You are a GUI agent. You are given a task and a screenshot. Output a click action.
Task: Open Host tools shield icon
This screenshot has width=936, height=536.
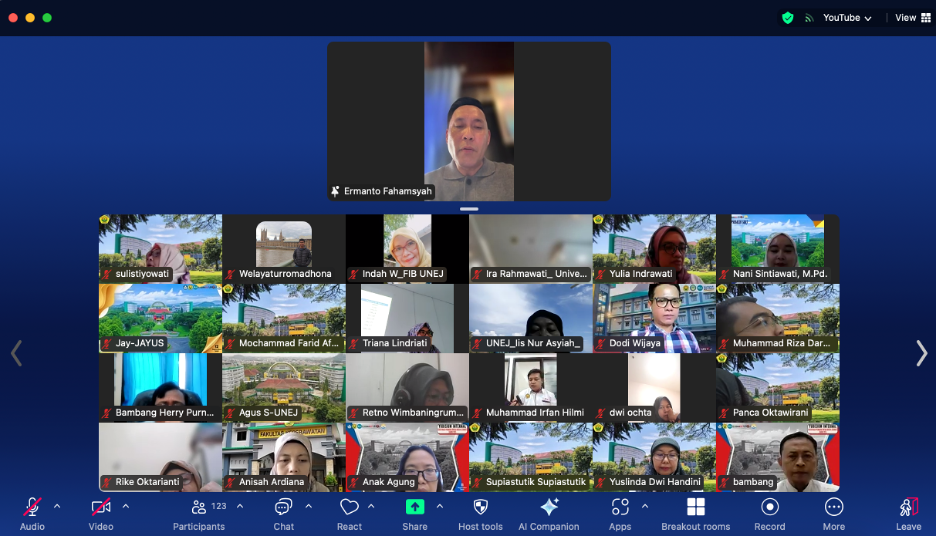pyautogui.click(x=480, y=512)
